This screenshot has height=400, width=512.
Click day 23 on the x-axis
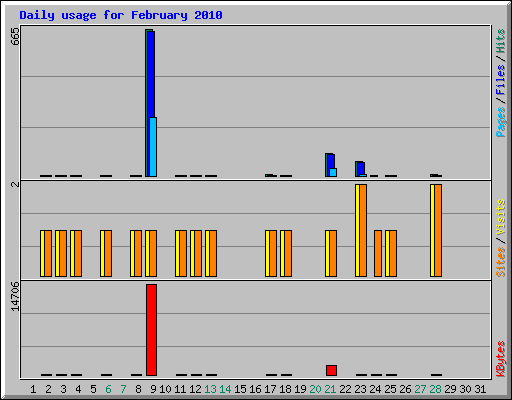[x=360, y=389]
